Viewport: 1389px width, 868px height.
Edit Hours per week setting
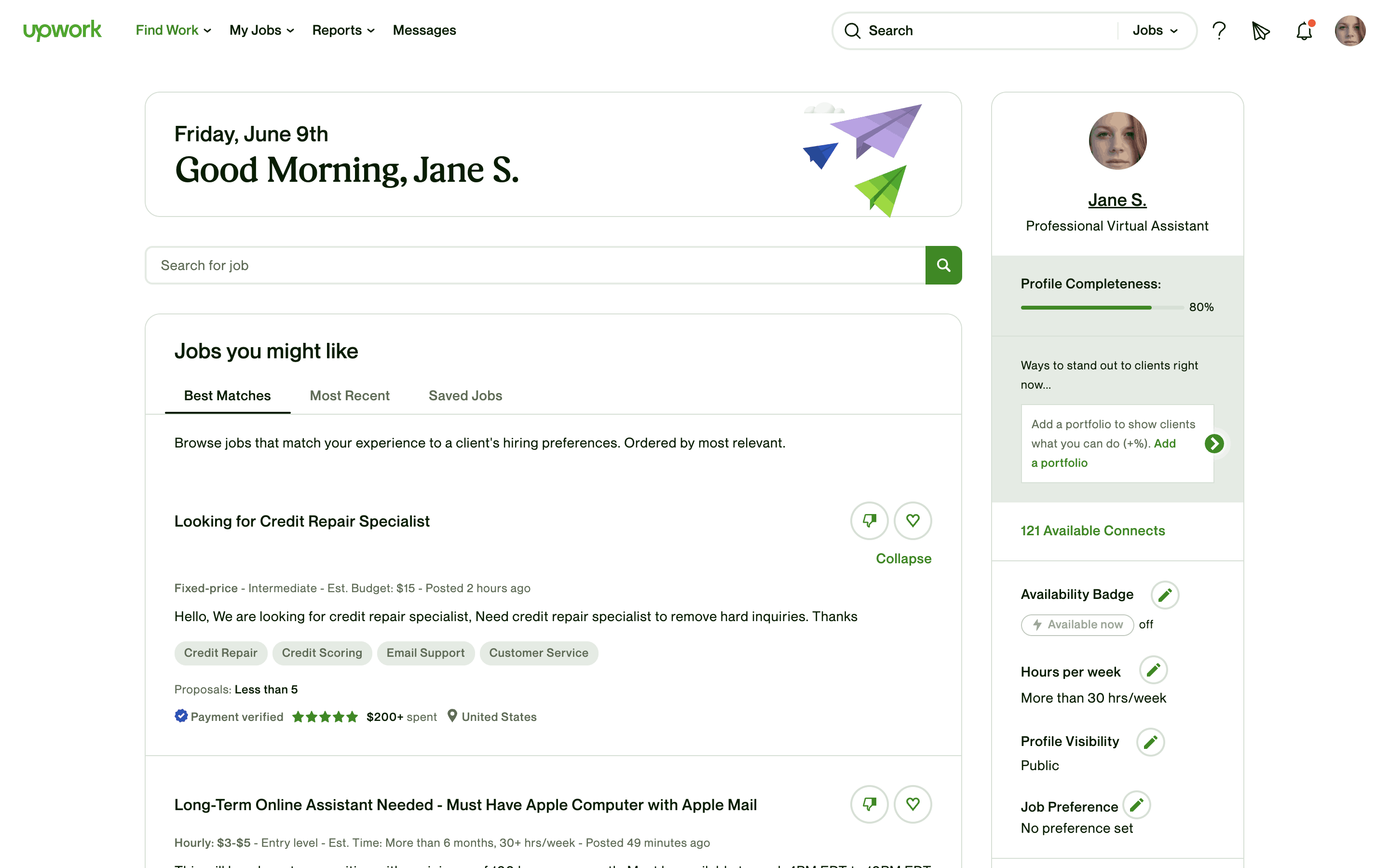[1153, 670]
